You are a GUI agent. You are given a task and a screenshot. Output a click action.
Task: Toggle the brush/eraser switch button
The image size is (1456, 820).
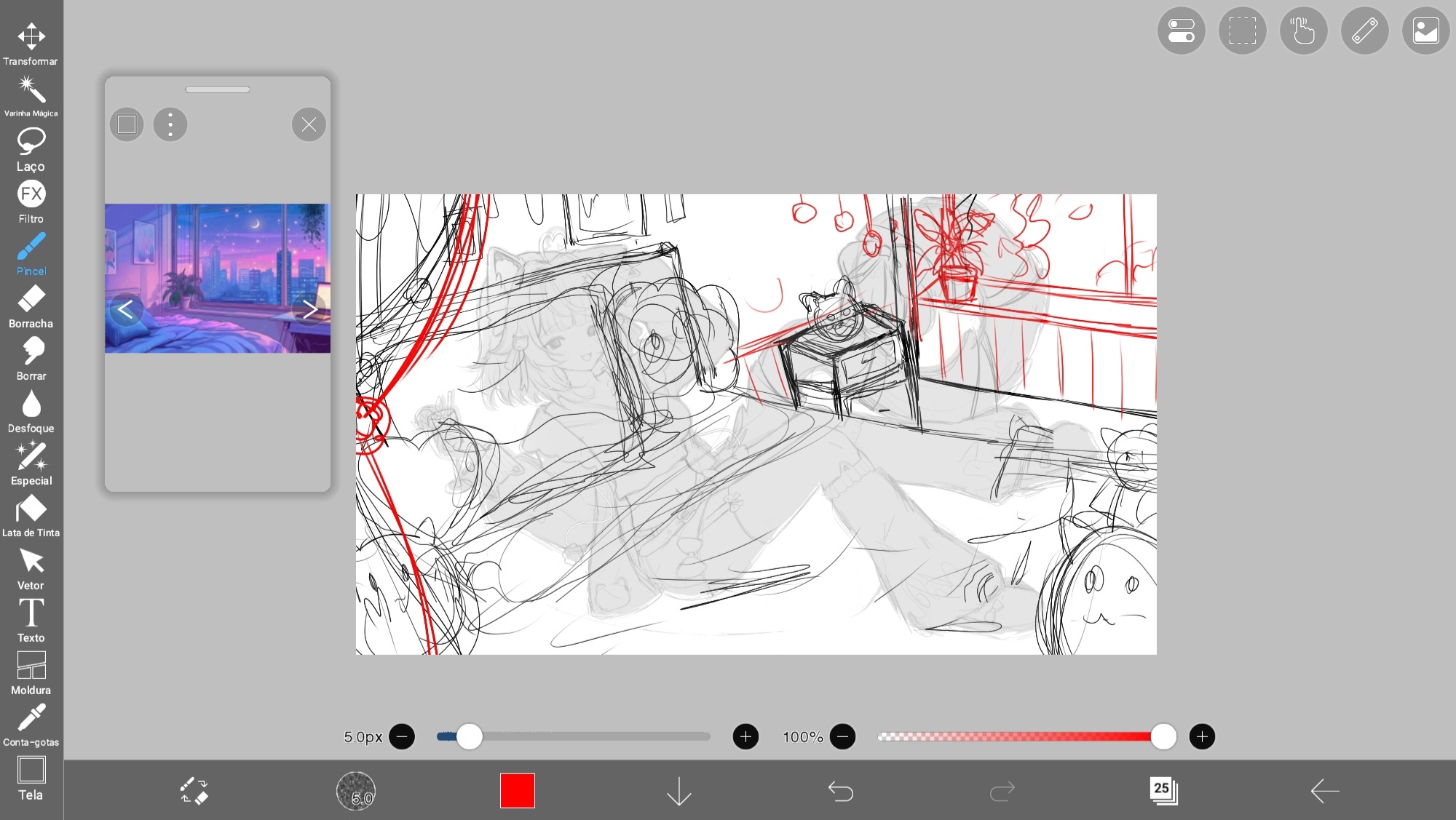coord(194,790)
